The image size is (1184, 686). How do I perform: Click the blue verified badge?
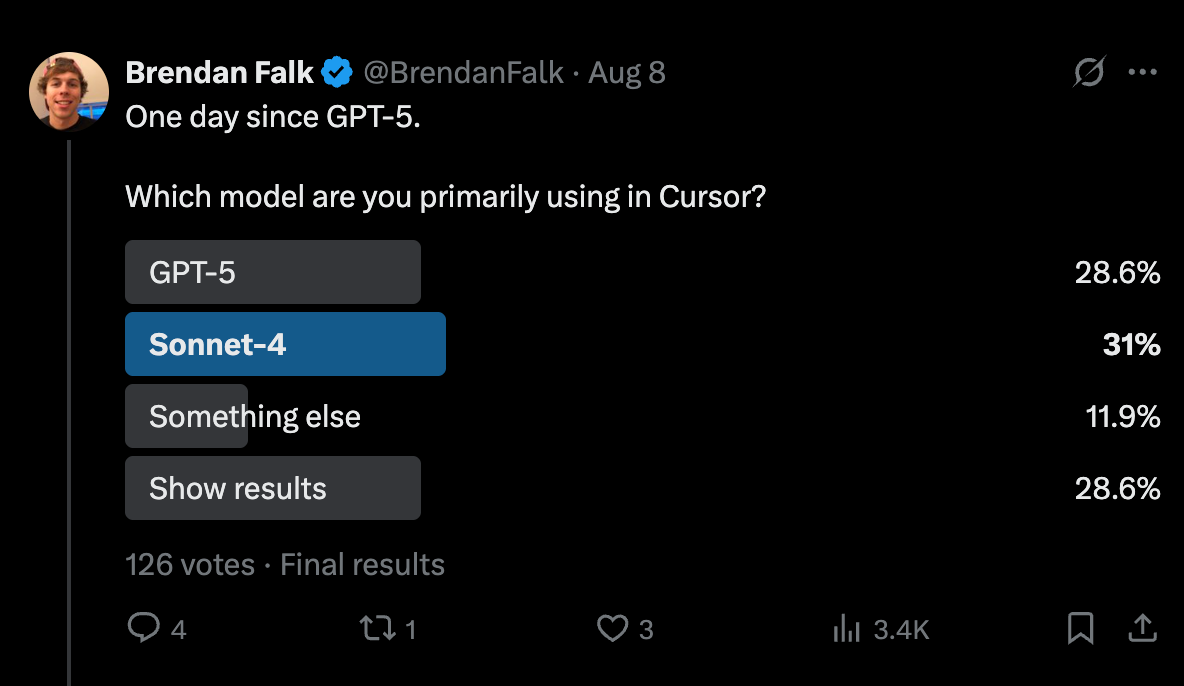click(x=335, y=73)
